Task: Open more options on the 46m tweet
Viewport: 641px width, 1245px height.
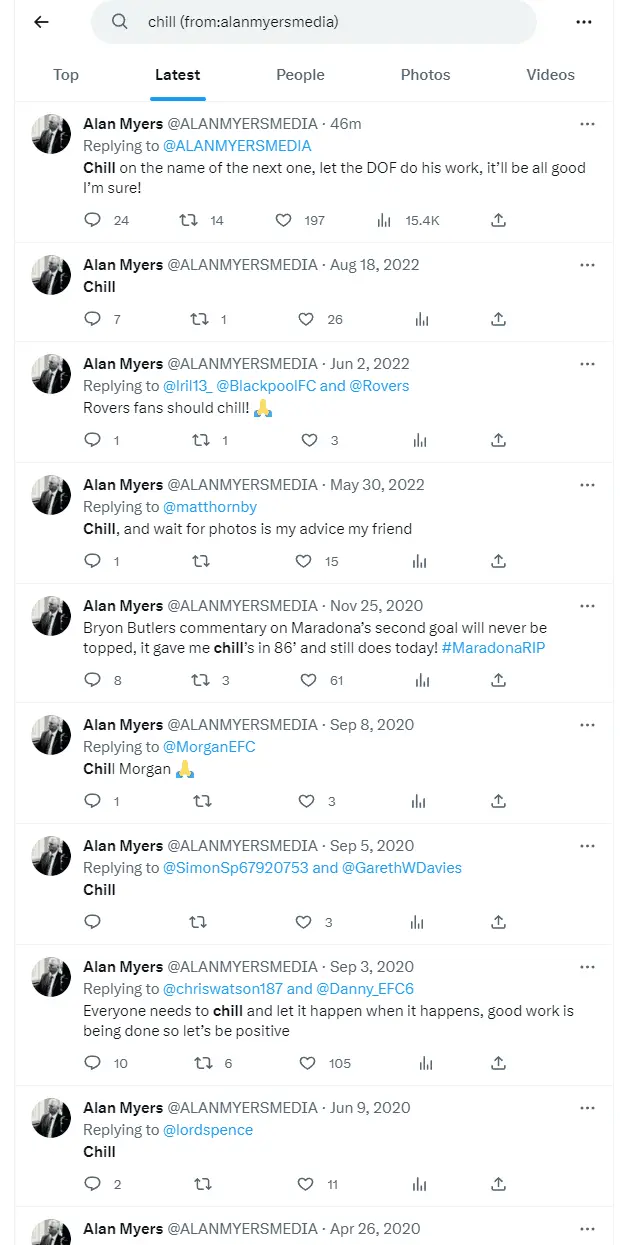Action: pyautogui.click(x=587, y=124)
